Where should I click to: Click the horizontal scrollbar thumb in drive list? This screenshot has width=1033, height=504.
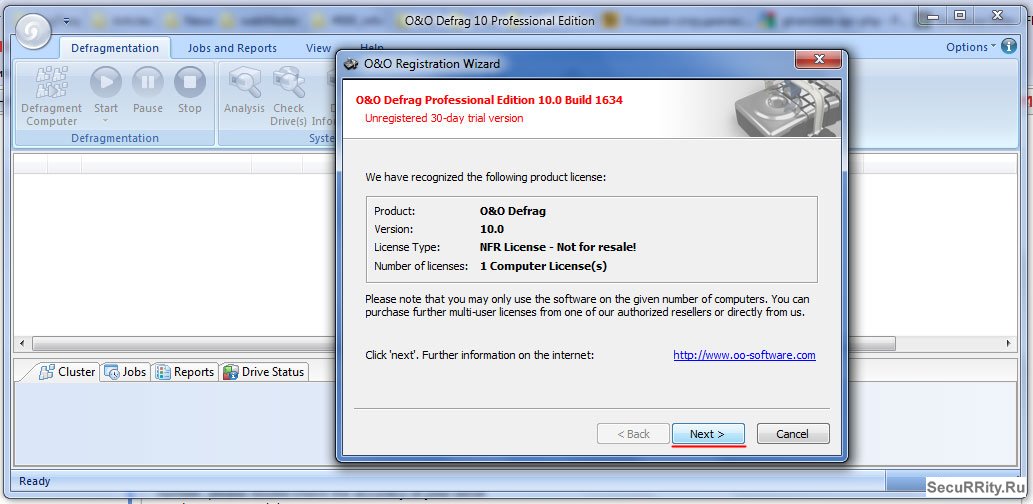[464, 344]
